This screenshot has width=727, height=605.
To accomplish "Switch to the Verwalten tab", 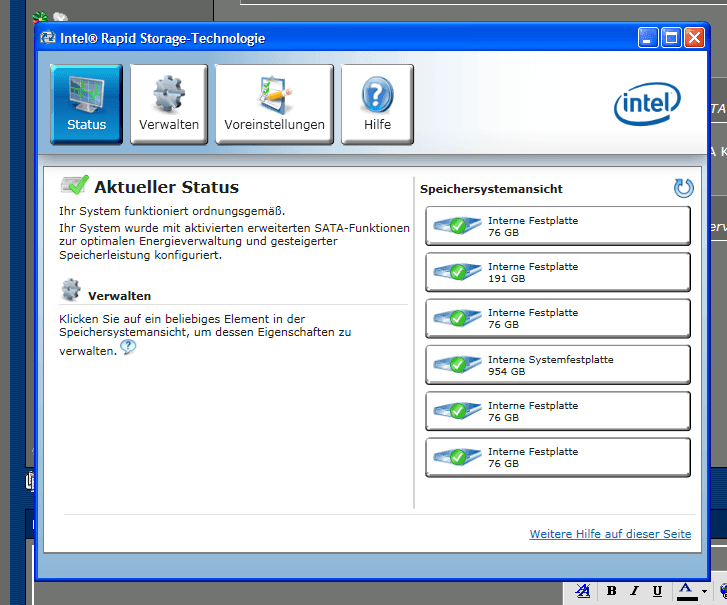I will click(x=169, y=104).
